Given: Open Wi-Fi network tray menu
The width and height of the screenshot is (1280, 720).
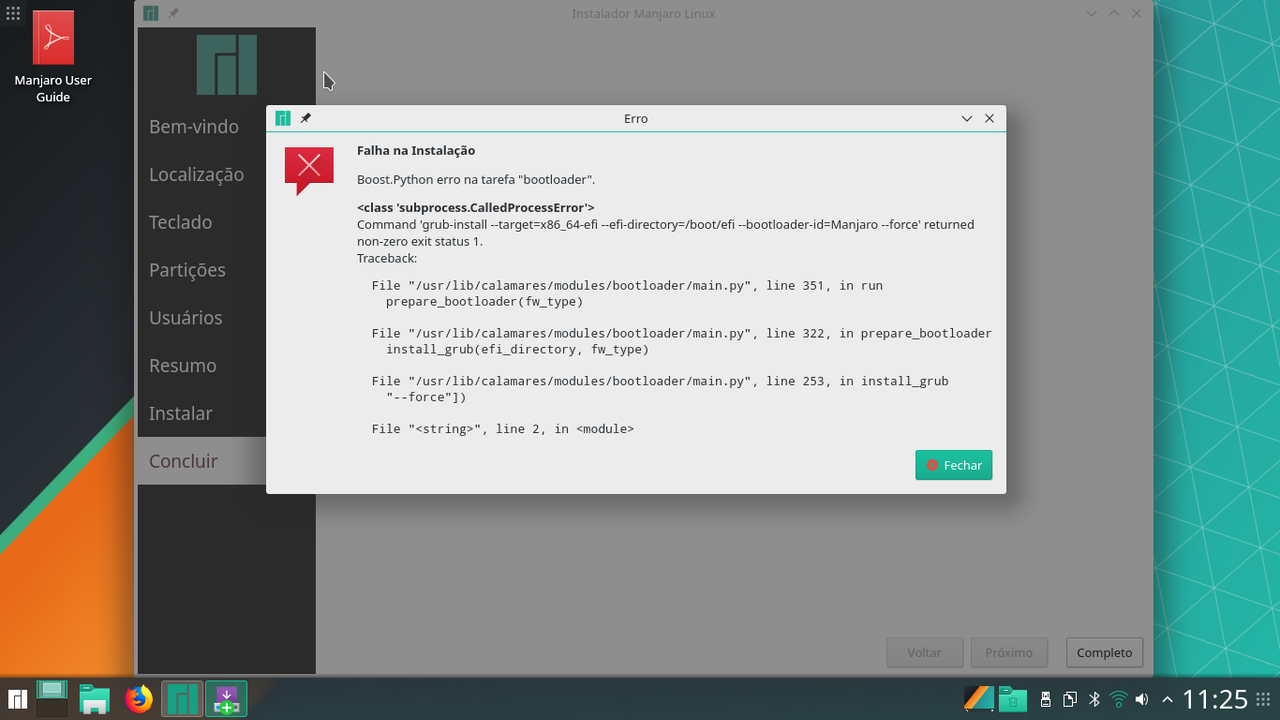Looking at the screenshot, I should click(1118, 699).
